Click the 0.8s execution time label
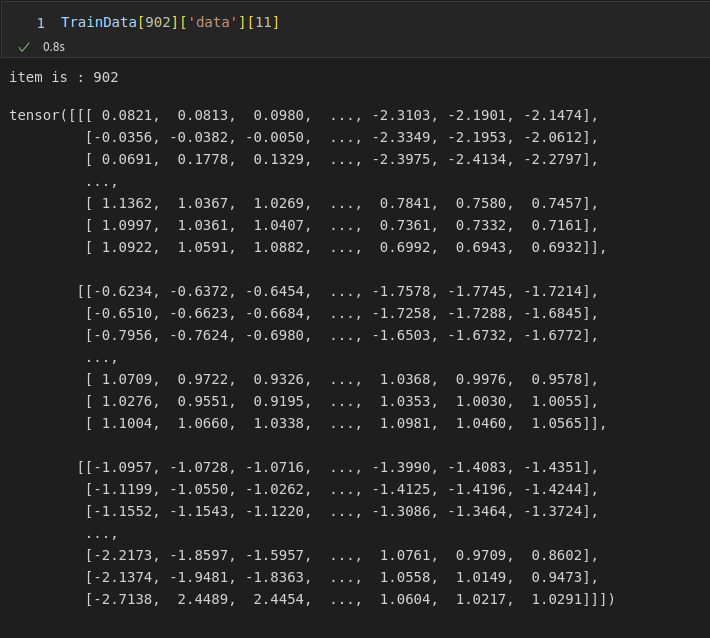 coord(53,46)
